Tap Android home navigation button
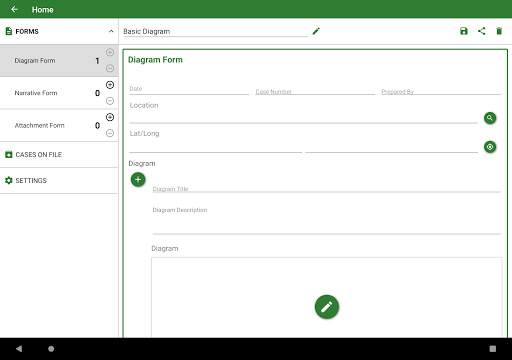The height and width of the screenshot is (360, 512). tap(51, 349)
